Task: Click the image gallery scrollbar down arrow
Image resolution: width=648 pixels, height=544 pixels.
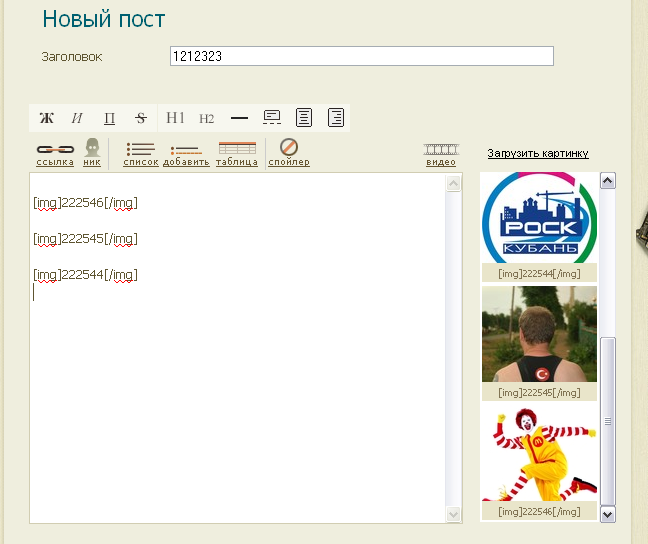Action: (608, 514)
